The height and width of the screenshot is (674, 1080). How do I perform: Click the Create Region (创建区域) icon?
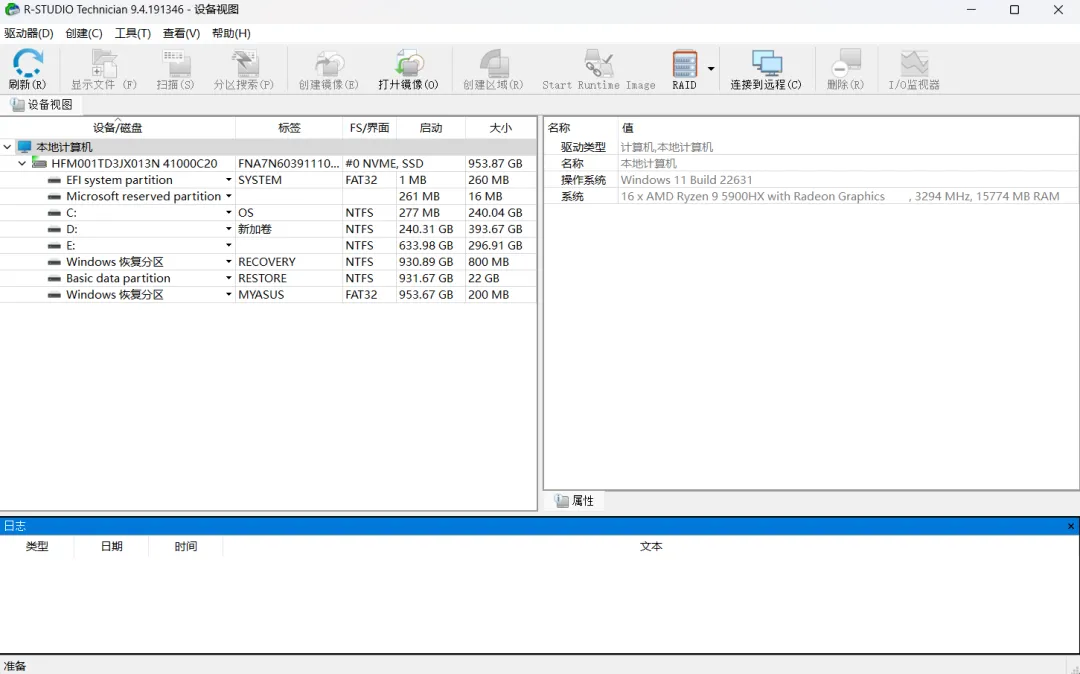493,63
